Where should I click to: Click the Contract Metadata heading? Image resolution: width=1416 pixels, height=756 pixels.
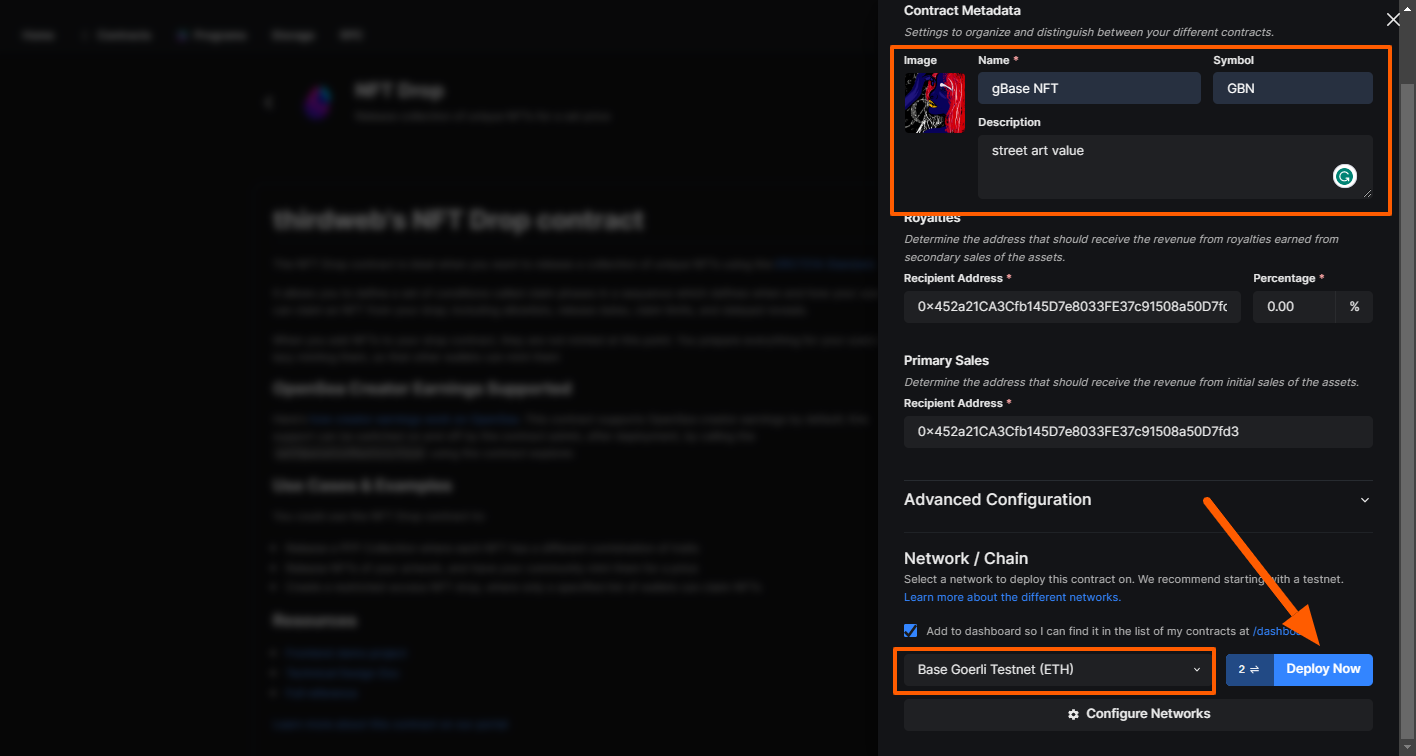click(x=962, y=10)
